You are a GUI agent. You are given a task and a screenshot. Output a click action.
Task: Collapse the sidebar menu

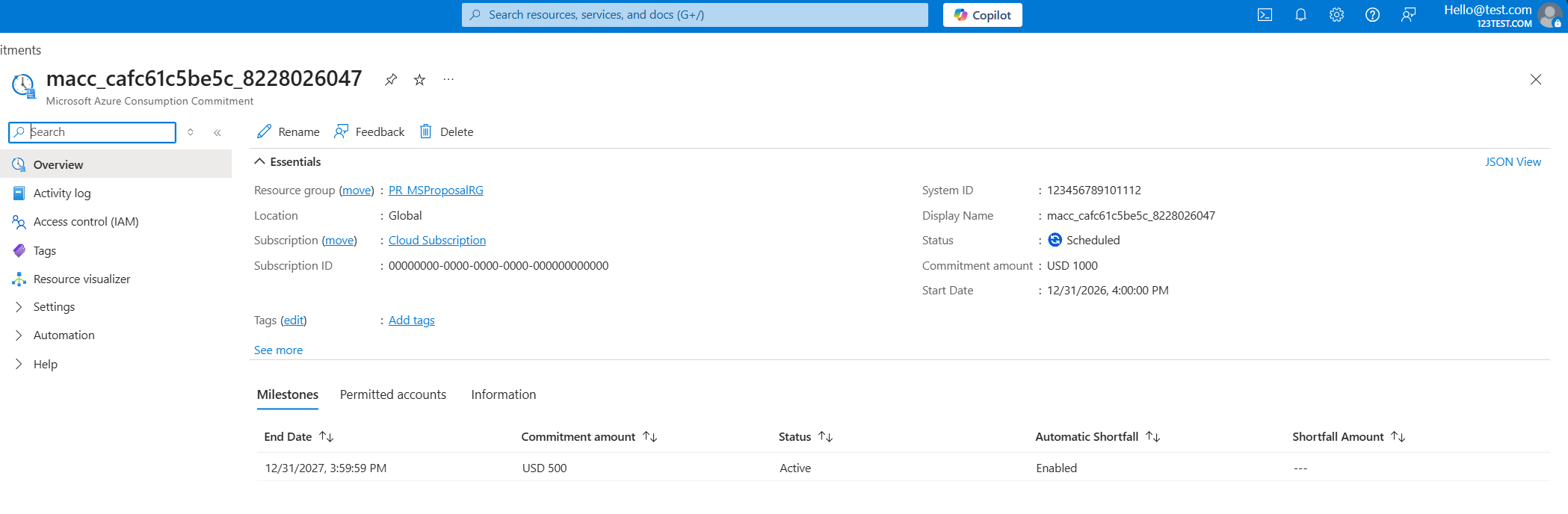coord(217,132)
